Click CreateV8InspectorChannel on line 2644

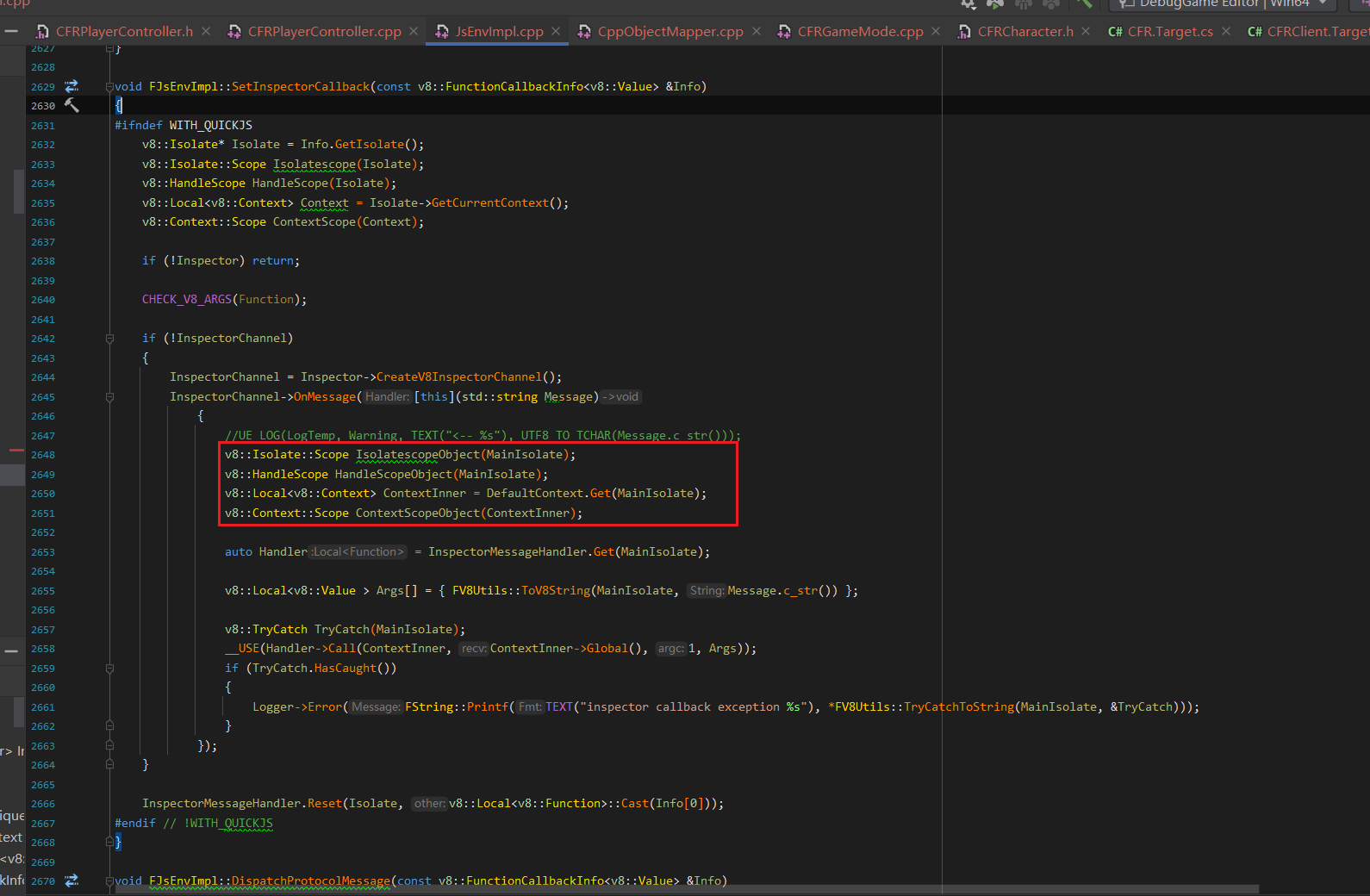(459, 377)
